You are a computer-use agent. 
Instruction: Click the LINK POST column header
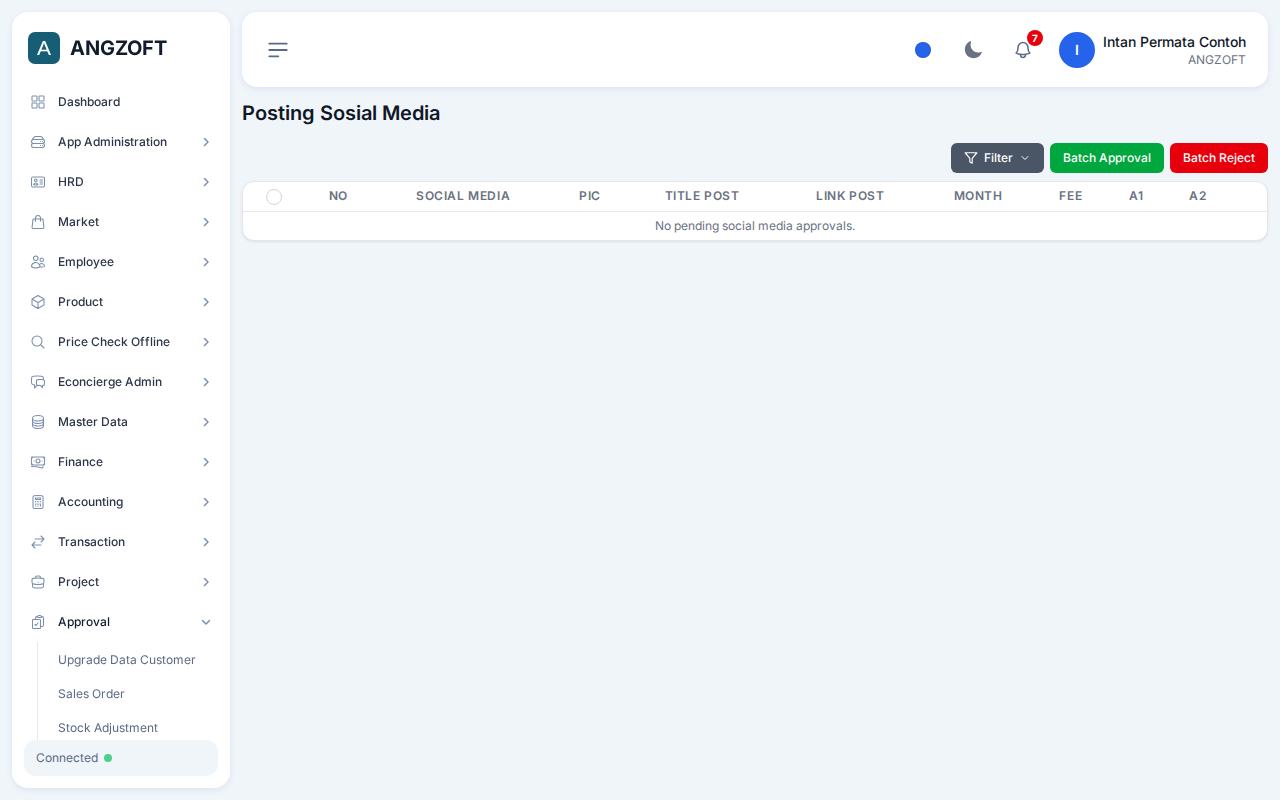click(x=850, y=196)
